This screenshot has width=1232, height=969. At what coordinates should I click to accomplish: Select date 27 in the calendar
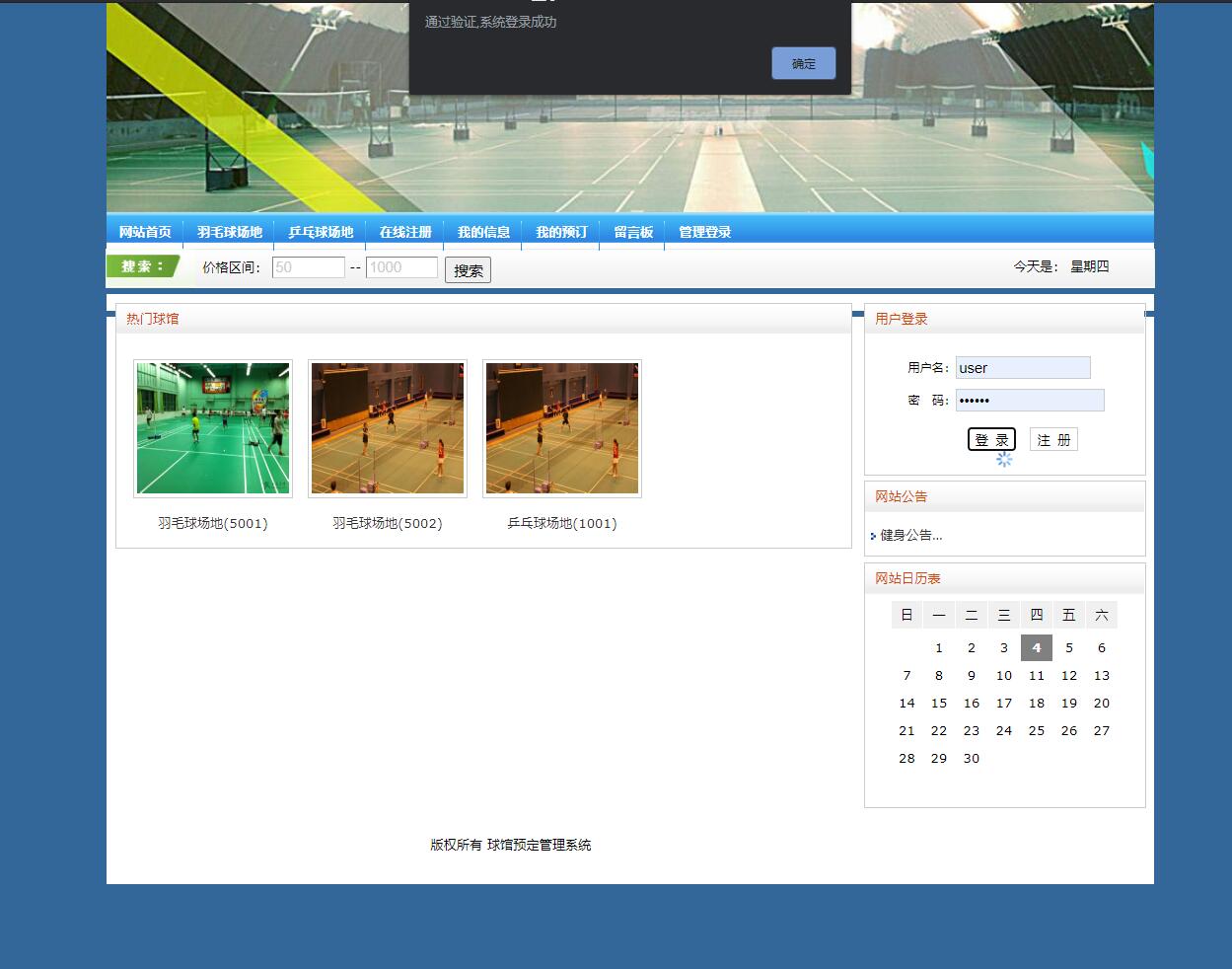[1102, 731]
